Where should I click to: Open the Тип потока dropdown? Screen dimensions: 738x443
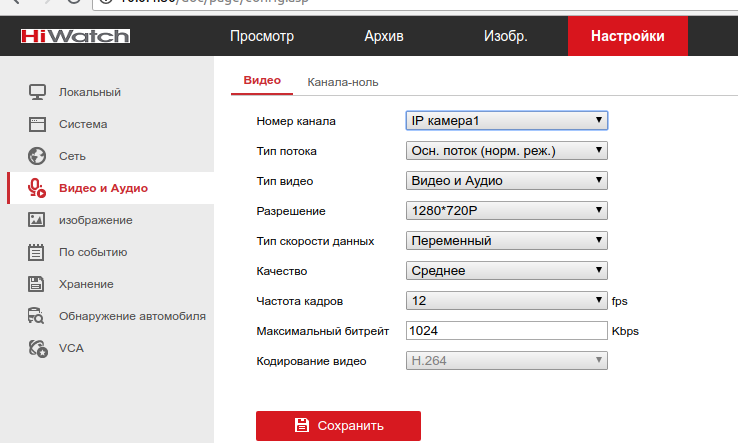(507, 151)
